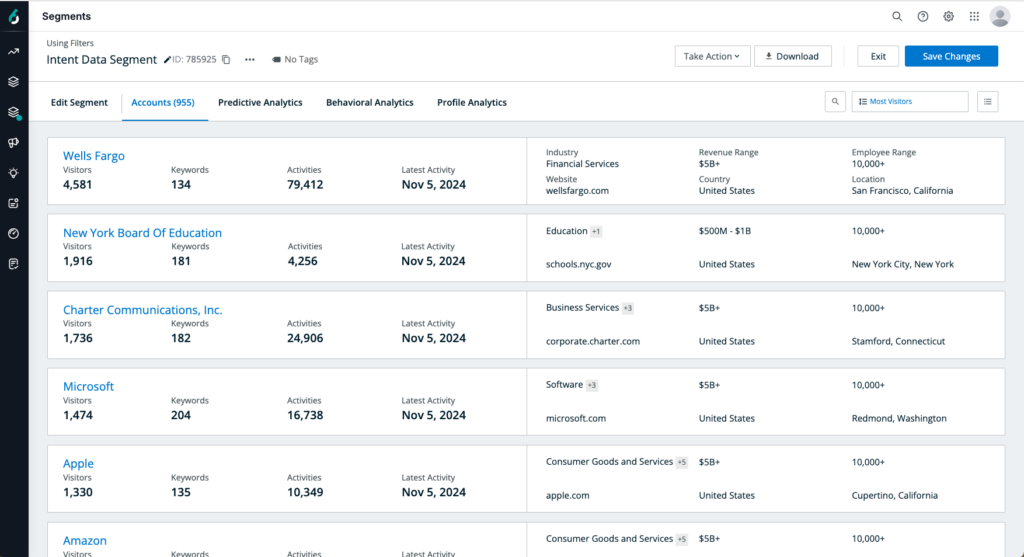Open the help question mark icon
The image size is (1024, 557).
(923, 16)
